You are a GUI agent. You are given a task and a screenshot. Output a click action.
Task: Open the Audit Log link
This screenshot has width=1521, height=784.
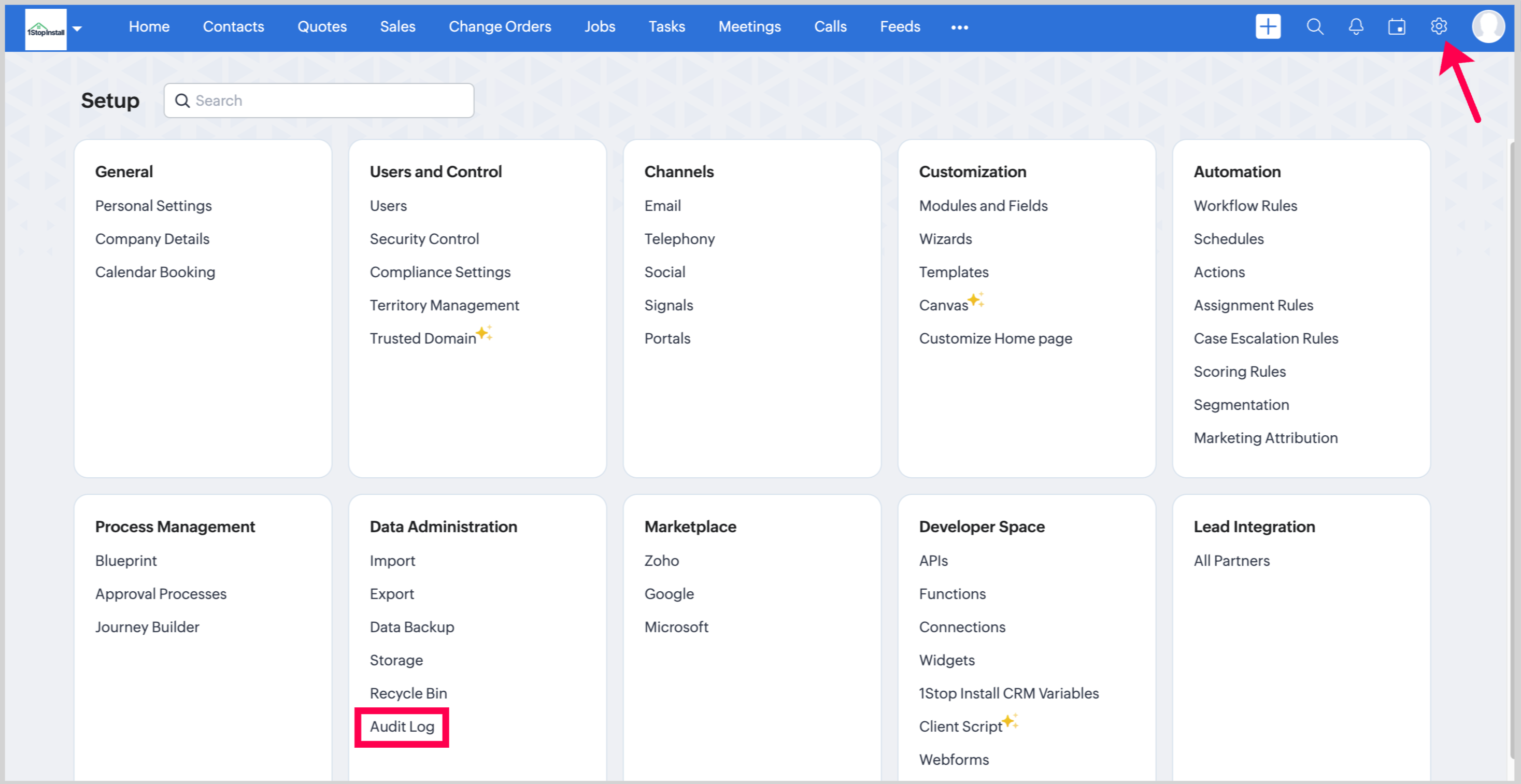[402, 726]
